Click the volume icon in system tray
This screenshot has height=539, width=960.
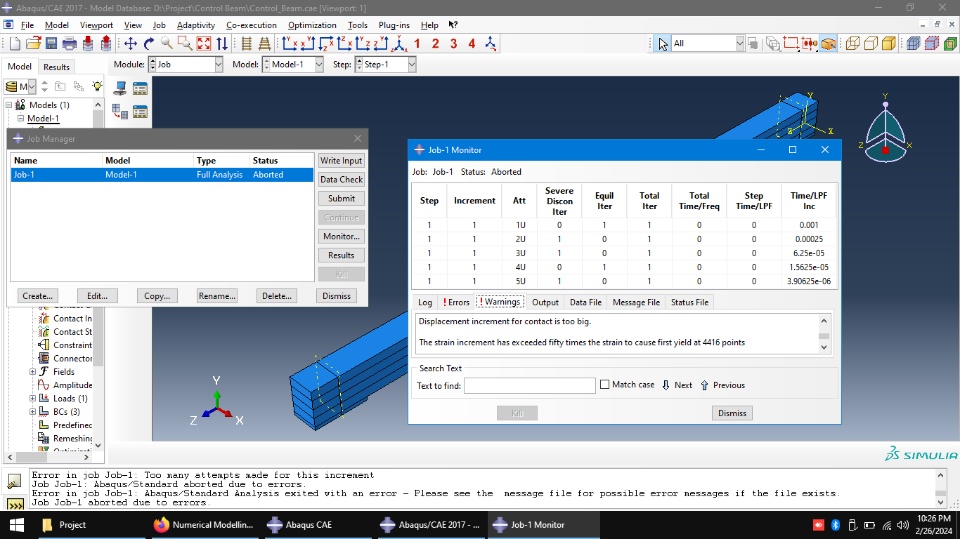[x=903, y=525]
